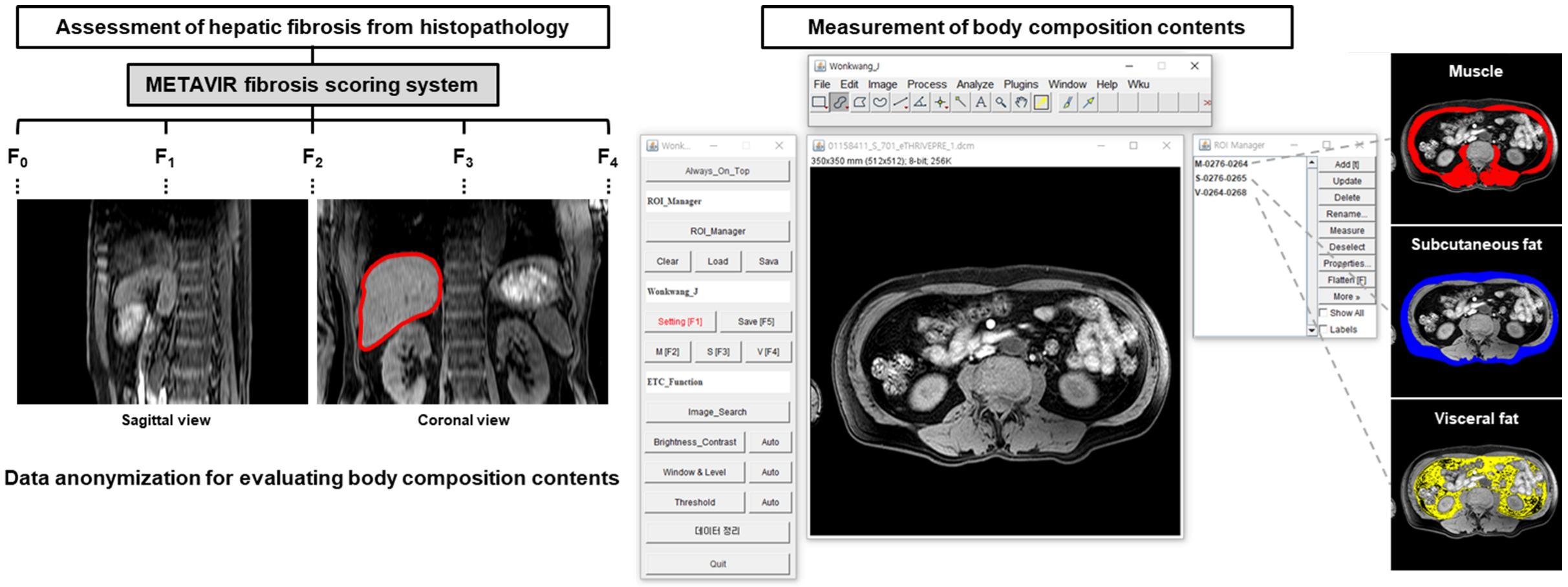Viewport: 1568px width, 587px height.
Task: Click the Threshold button
Action: coord(694,502)
